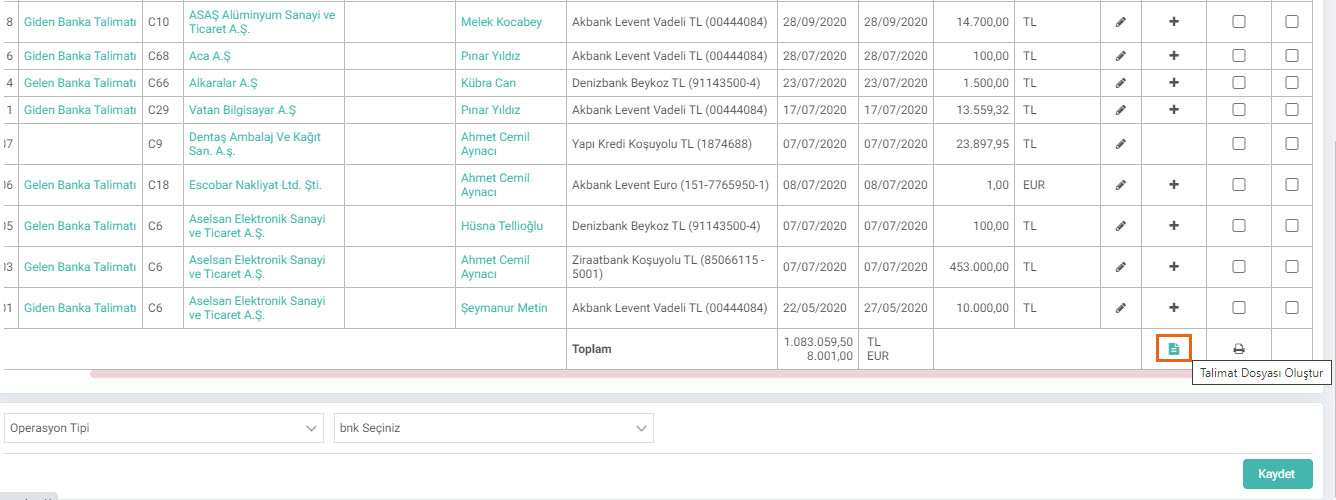
Task: Click the printer icon in the Toplam row
Action: click(x=1239, y=349)
